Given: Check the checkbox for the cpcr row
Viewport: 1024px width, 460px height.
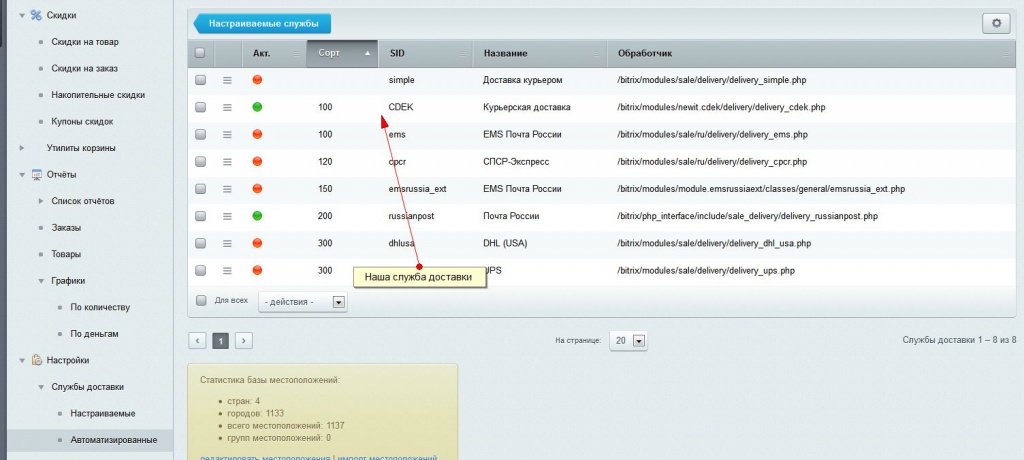Looking at the screenshot, I should tap(200, 161).
